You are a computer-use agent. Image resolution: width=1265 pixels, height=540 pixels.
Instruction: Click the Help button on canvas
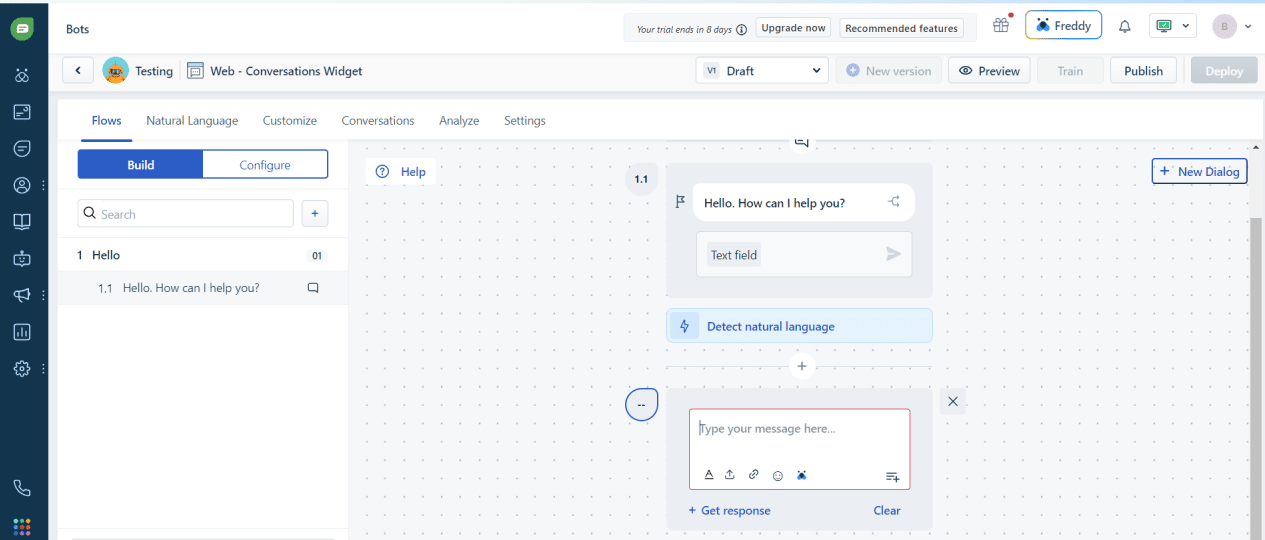pyautogui.click(x=401, y=172)
